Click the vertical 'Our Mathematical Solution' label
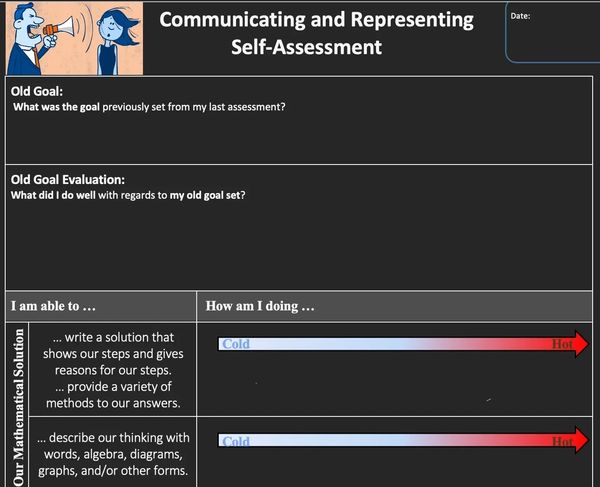The height and width of the screenshot is (487, 600). (18, 407)
